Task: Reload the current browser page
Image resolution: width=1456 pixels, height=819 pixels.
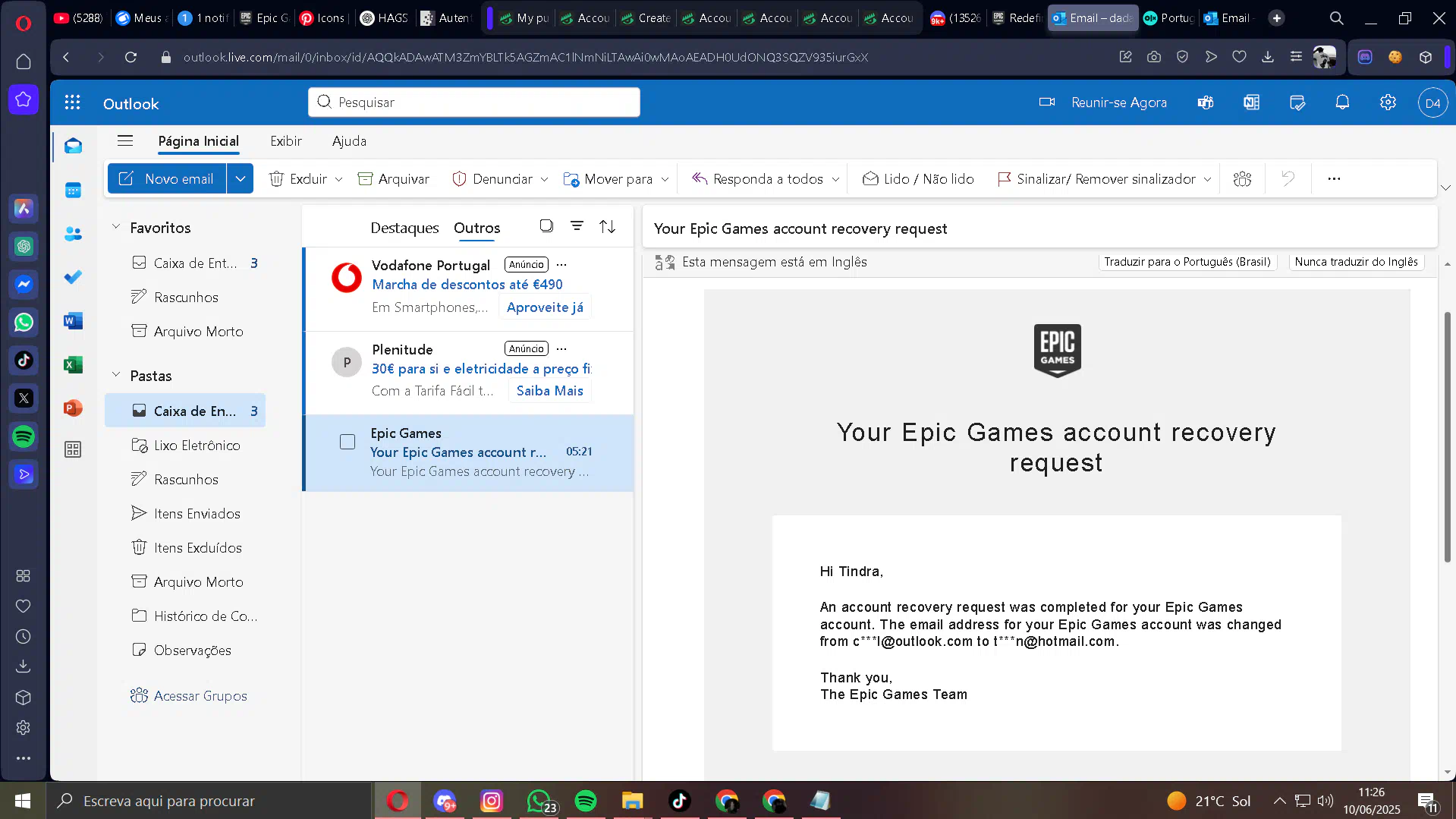Action: point(131,57)
